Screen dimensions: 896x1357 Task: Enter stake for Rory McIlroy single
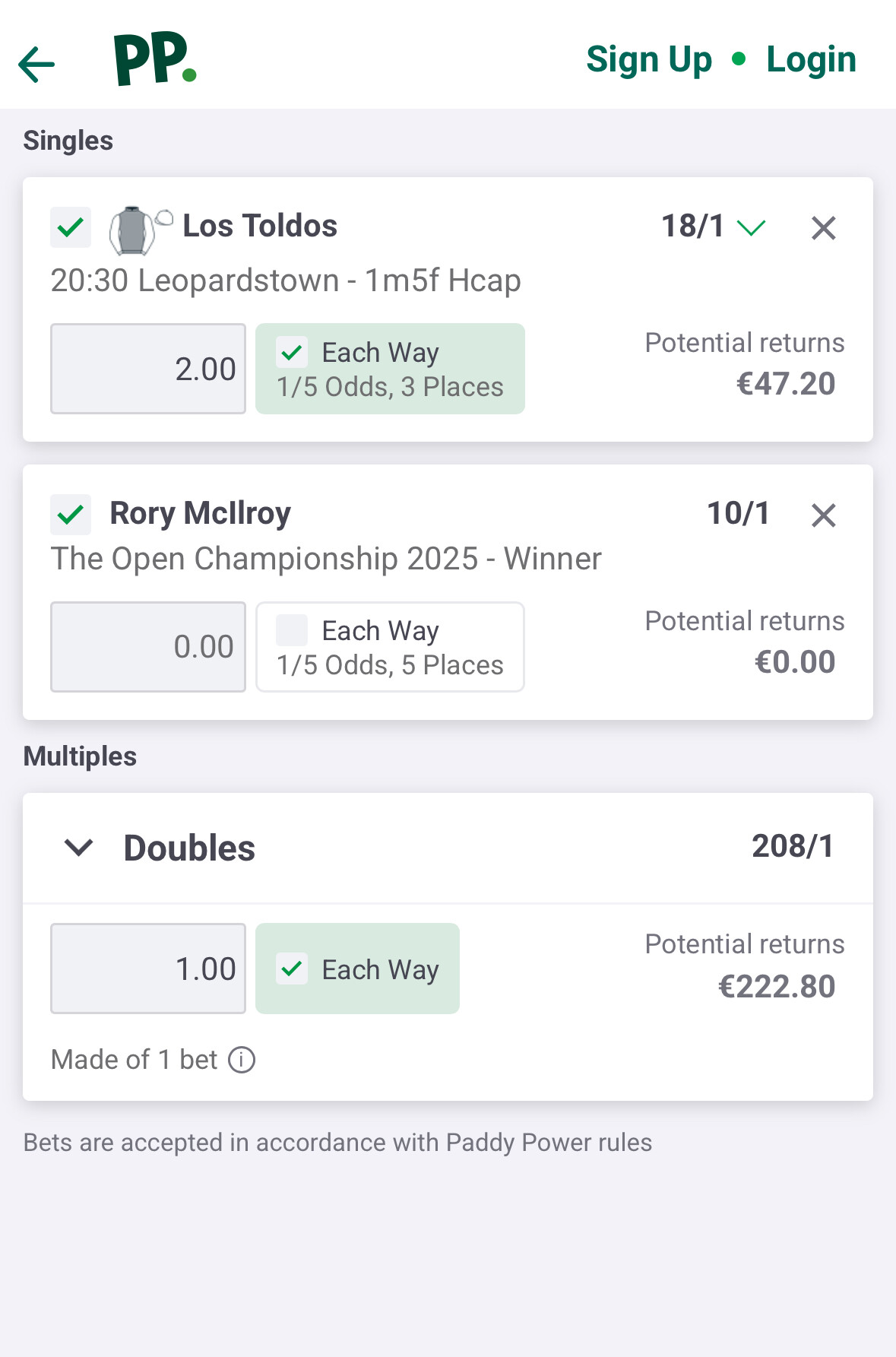pyautogui.click(x=148, y=647)
